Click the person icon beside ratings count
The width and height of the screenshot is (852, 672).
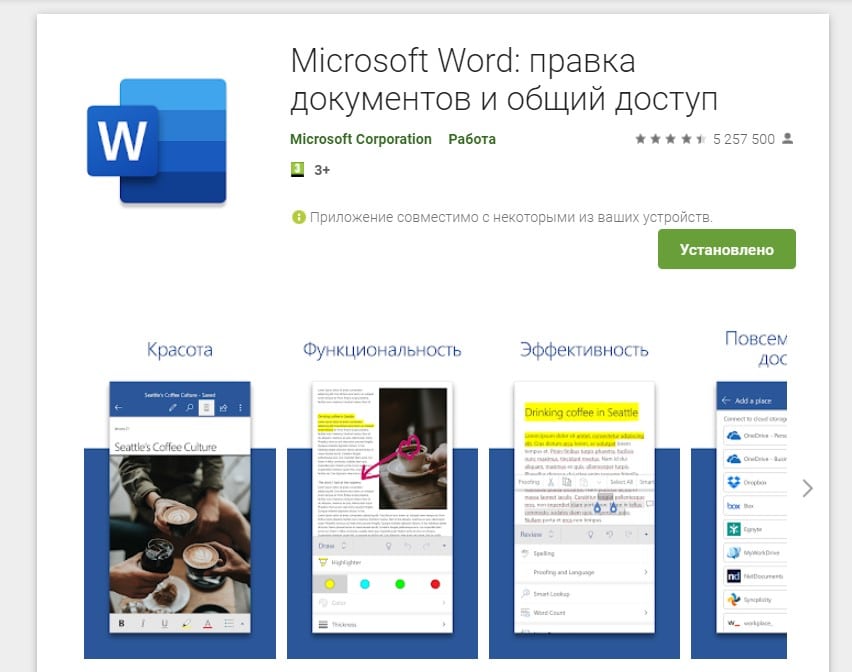tap(787, 139)
